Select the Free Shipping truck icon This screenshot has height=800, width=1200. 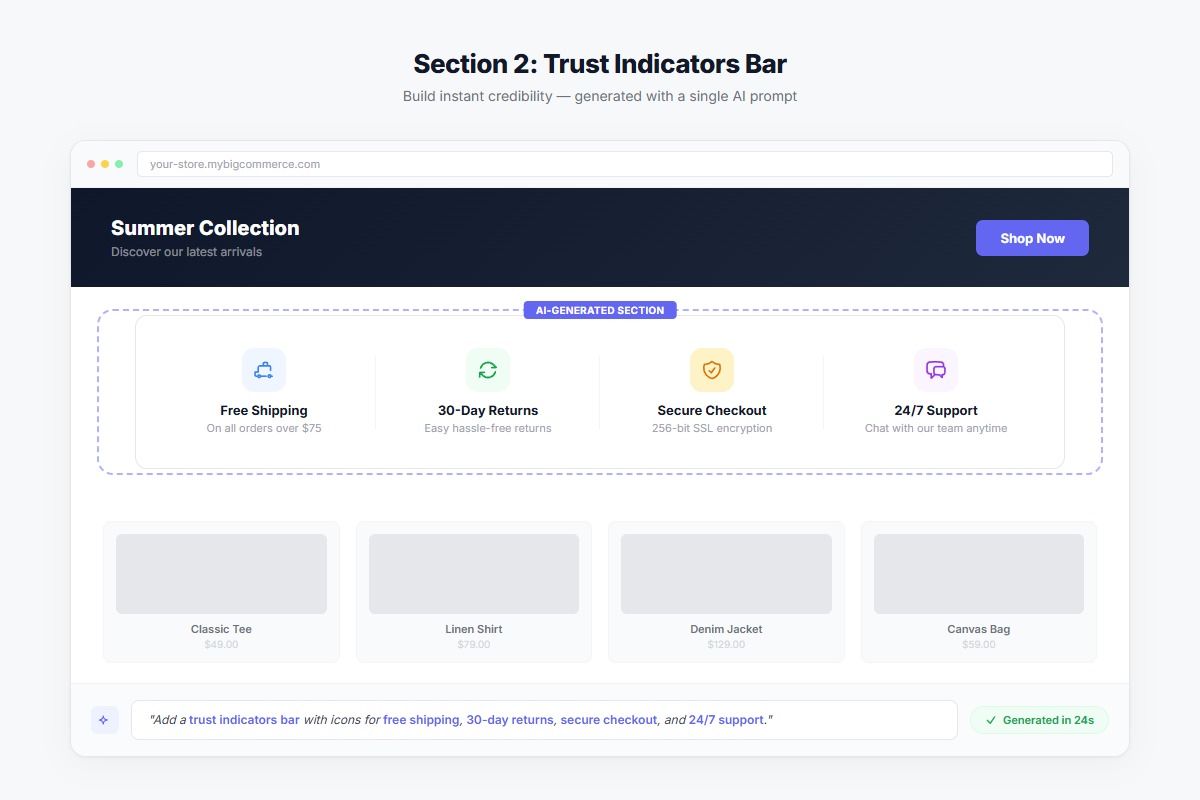(264, 369)
